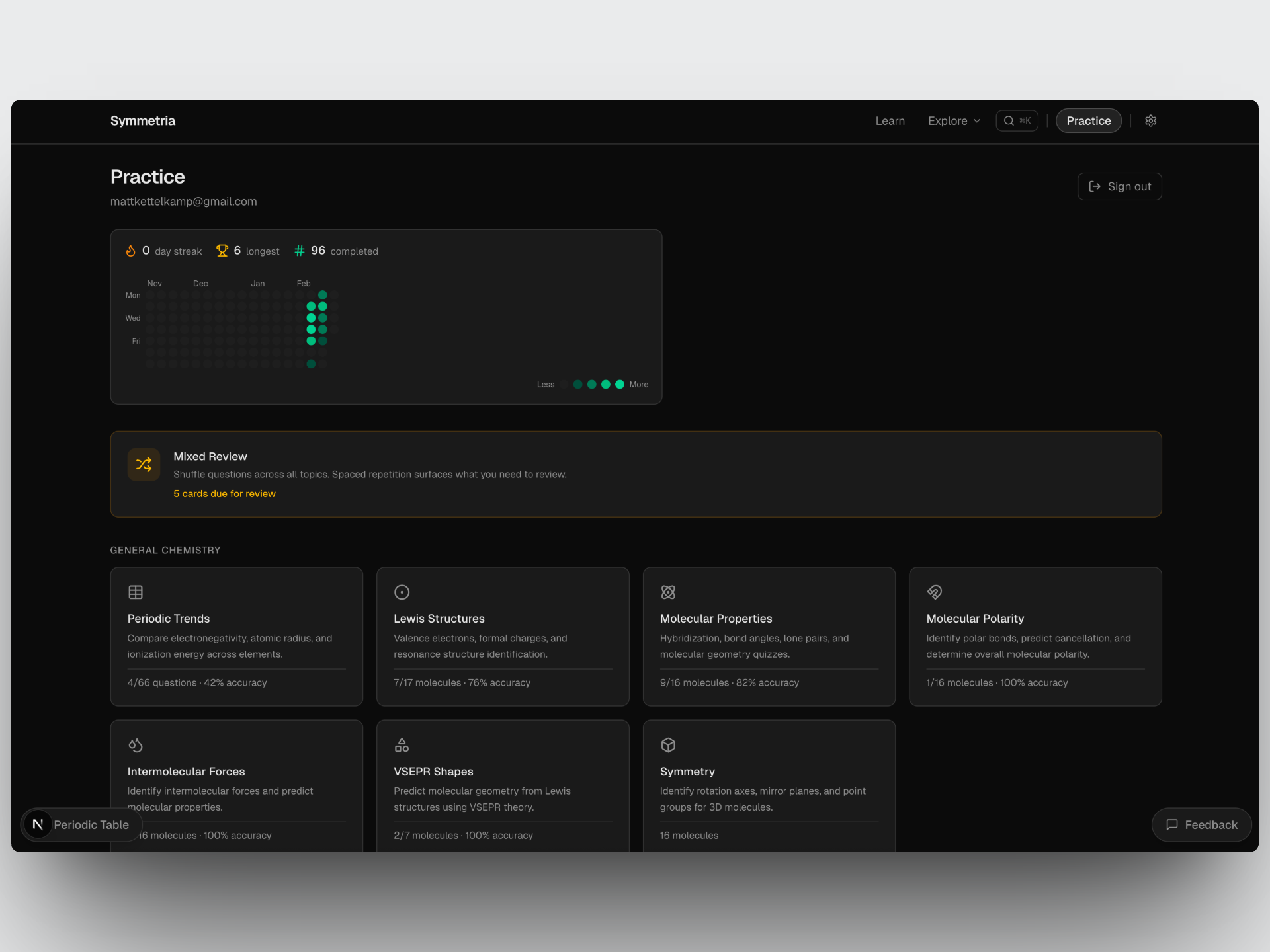Click the Periodic Trends table icon
Viewport: 1270px width, 952px height.
136,592
